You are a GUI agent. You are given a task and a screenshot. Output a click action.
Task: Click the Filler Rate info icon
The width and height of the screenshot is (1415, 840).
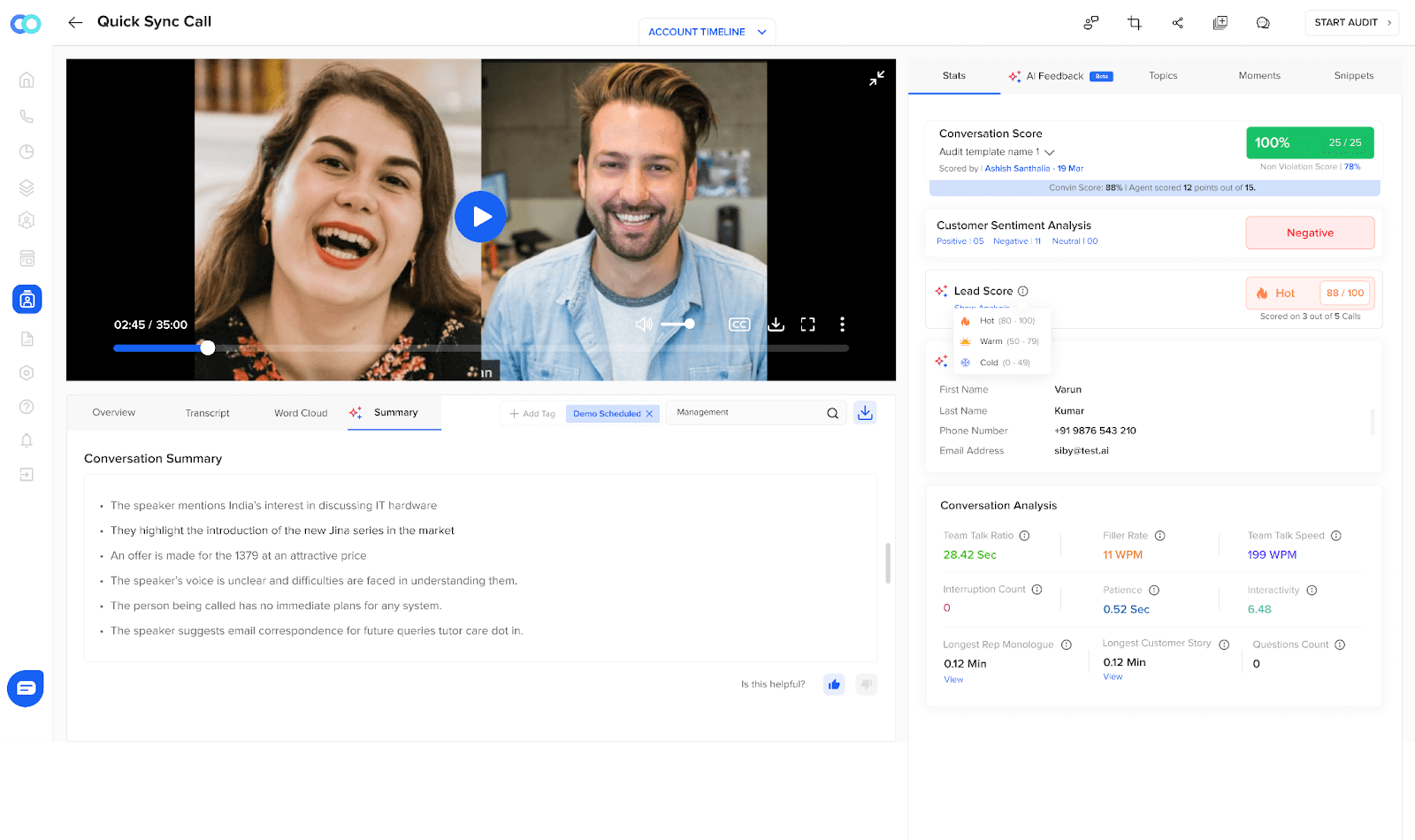coord(1160,536)
